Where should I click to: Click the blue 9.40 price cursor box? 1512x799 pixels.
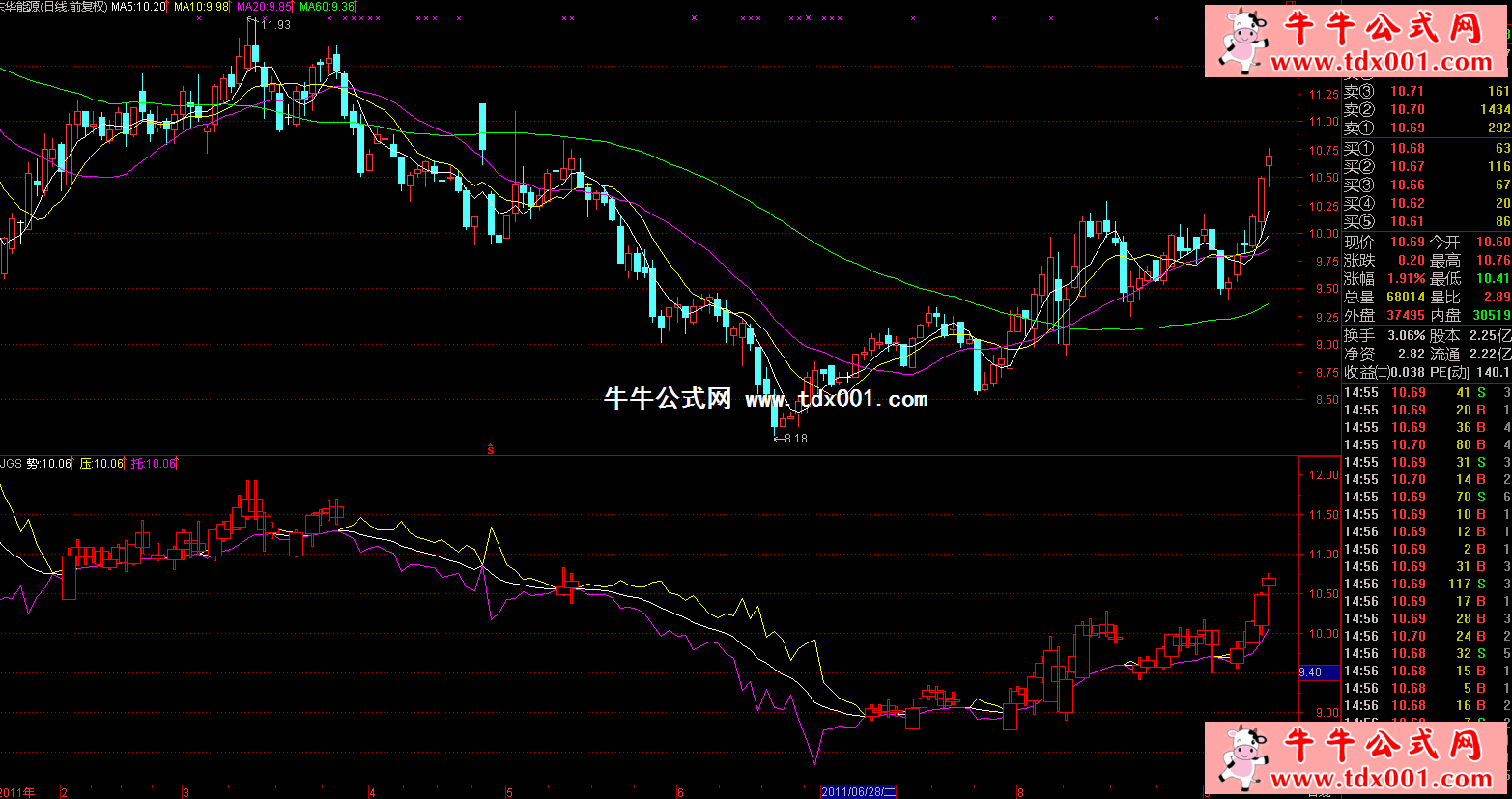pos(1320,672)
